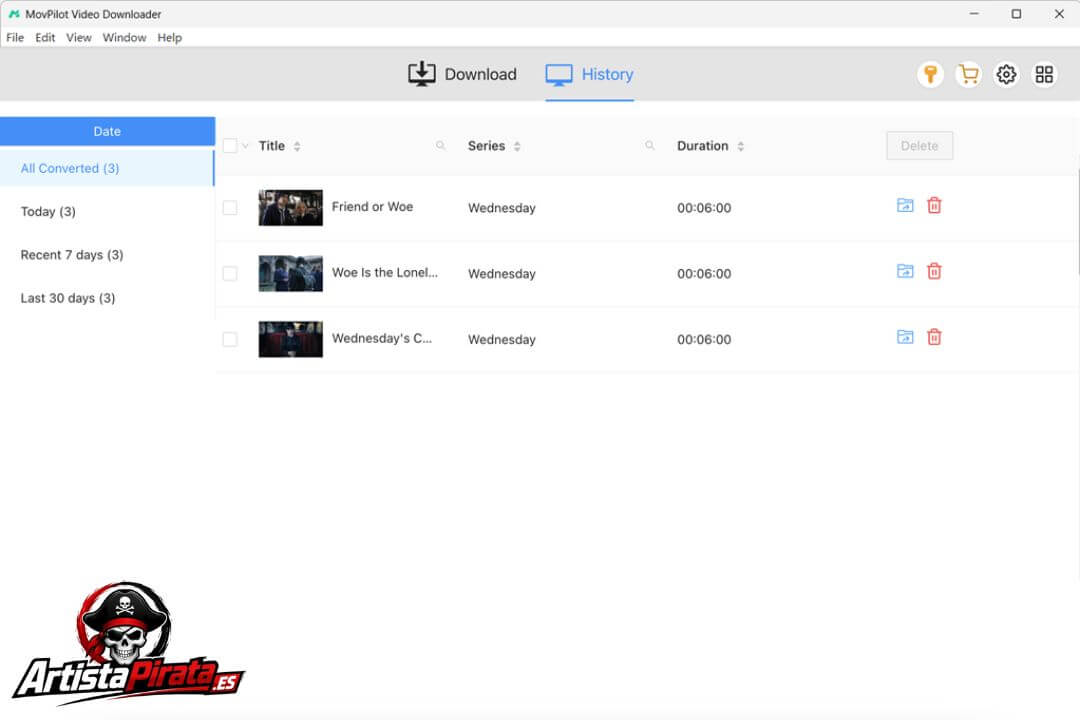Open the Edit menu
Image resolution: width=1080 pixels, height=720 pixels.
45,37
